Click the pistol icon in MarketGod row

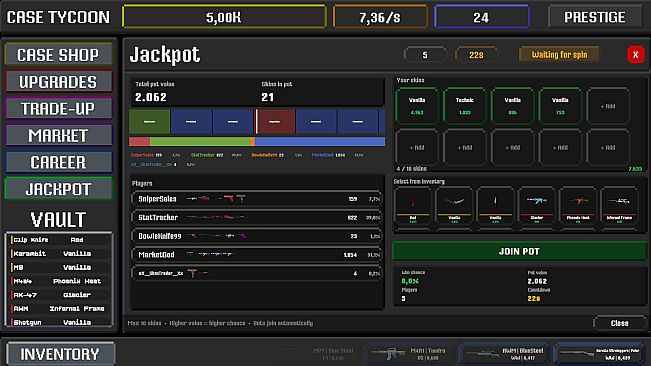[x=190, y=254]
